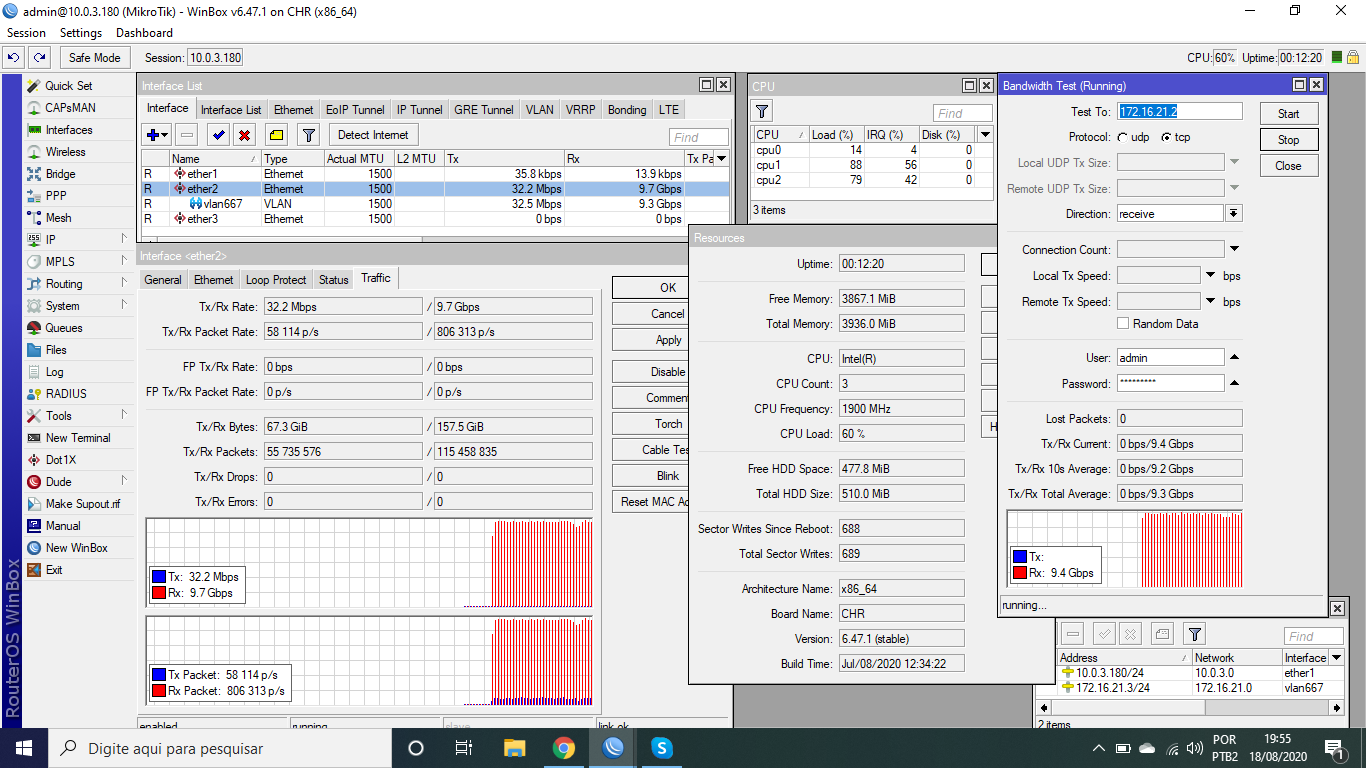Open CAPsMAN from sidebar
The width and height of the screenshot is (1366, 768).
point(70,108)
